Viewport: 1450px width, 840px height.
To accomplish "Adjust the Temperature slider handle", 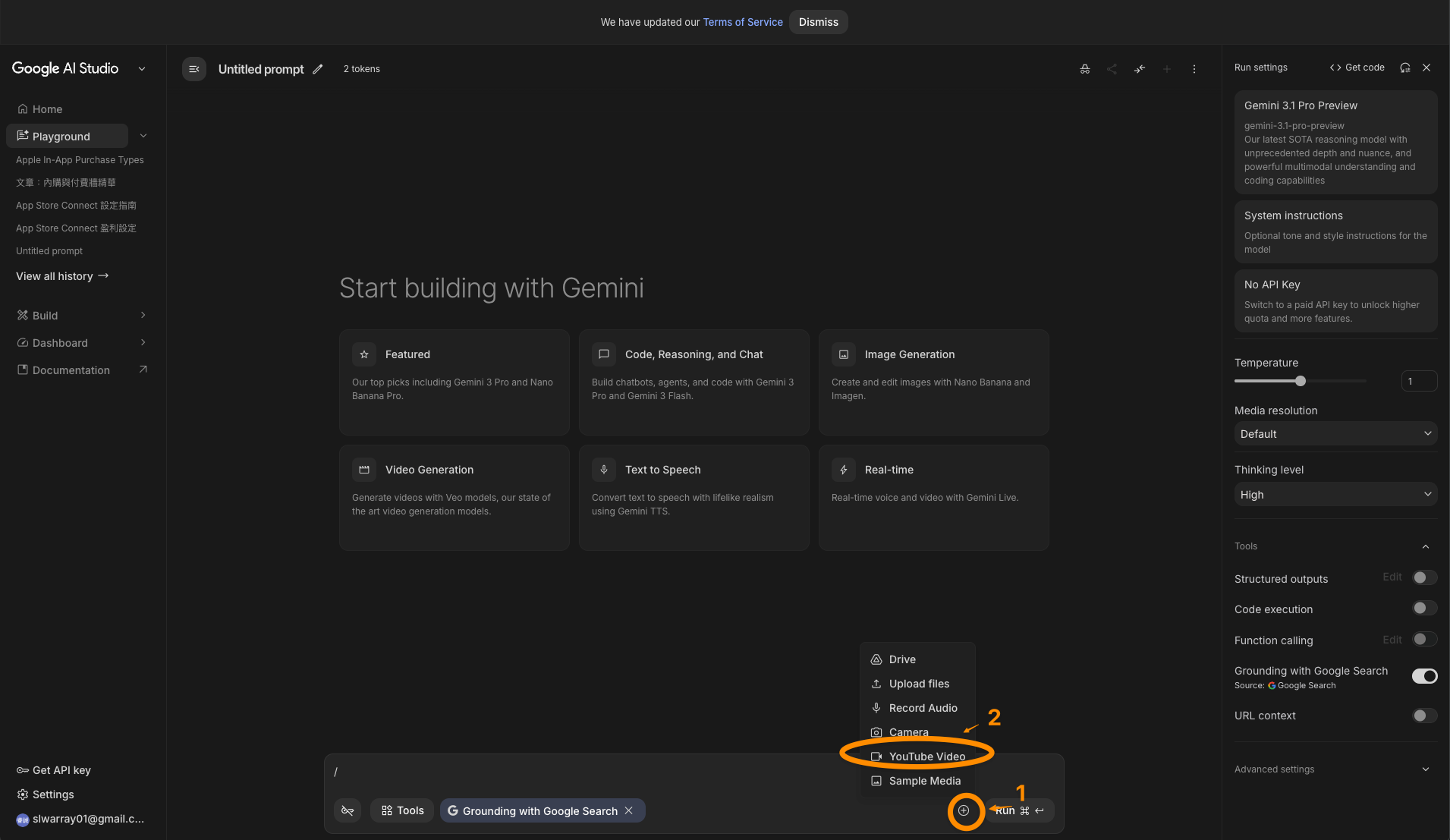I will 1301,381.
